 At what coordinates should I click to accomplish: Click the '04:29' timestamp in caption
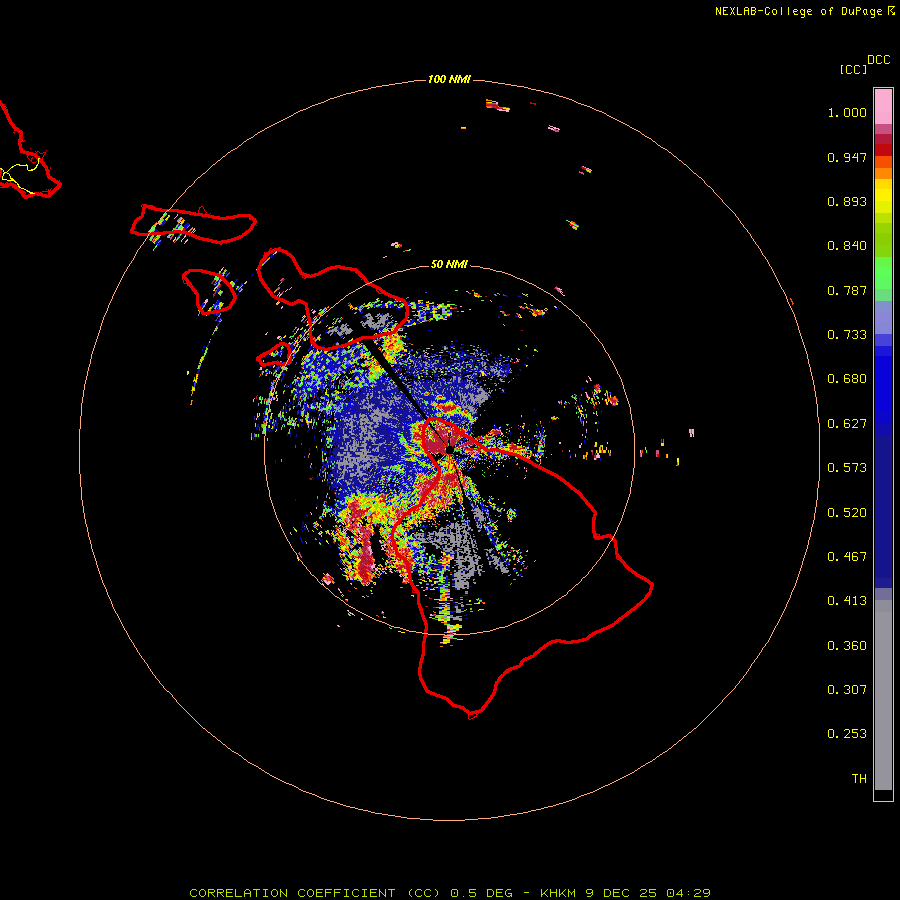pos(688,893)
